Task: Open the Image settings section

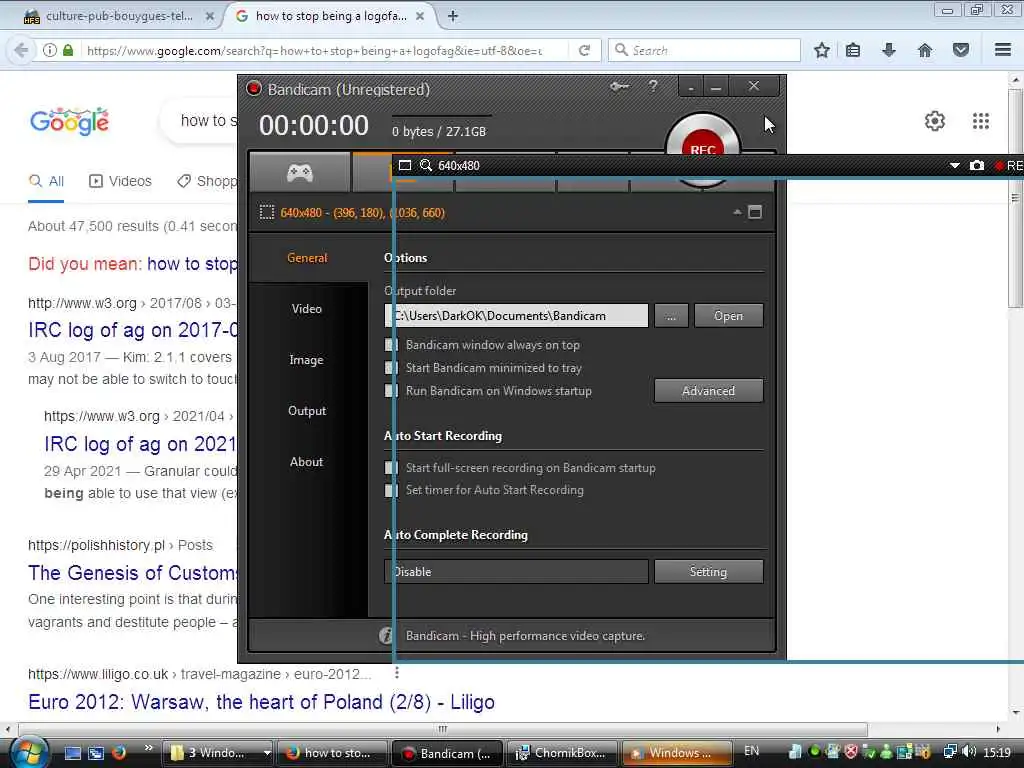Action: [307, 360]
